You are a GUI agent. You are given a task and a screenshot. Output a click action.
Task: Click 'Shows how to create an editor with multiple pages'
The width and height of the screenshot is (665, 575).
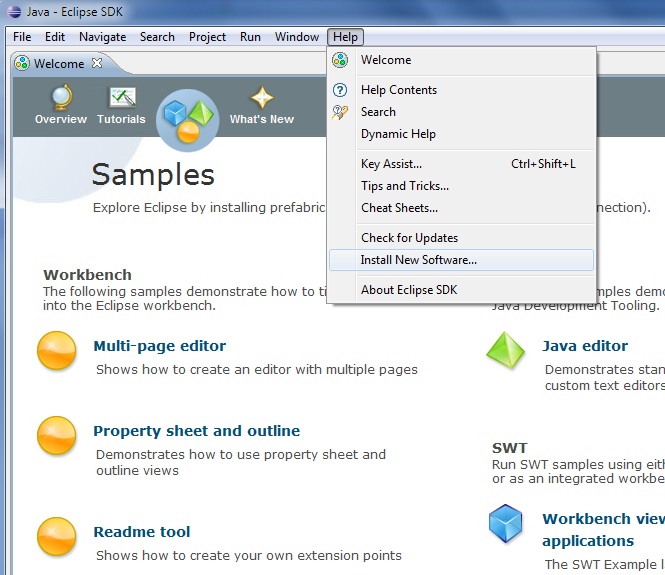[257, 370]
